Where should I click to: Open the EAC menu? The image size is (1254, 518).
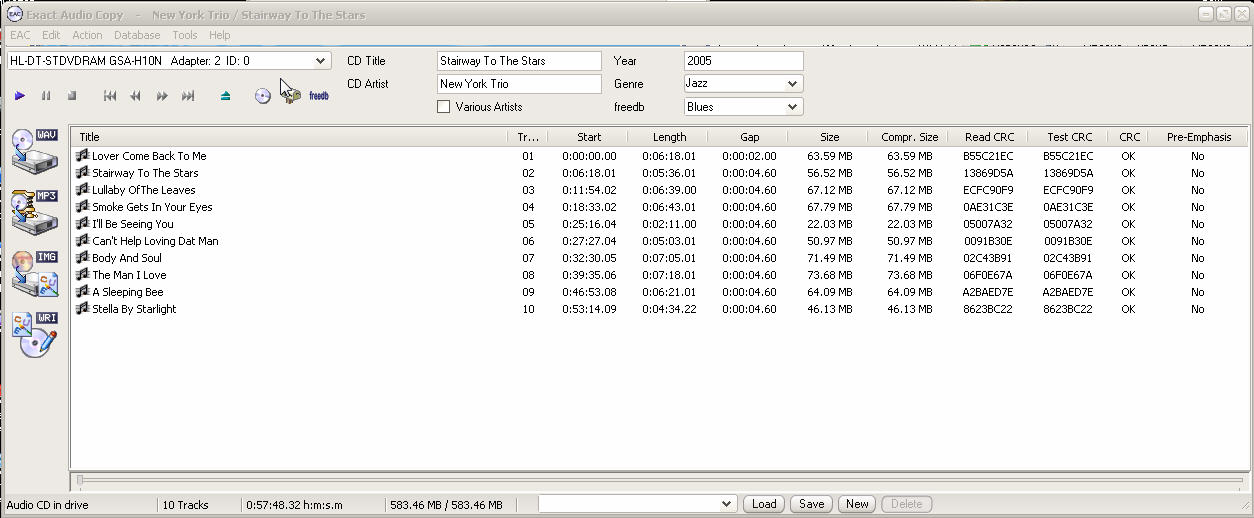[20, 35]
